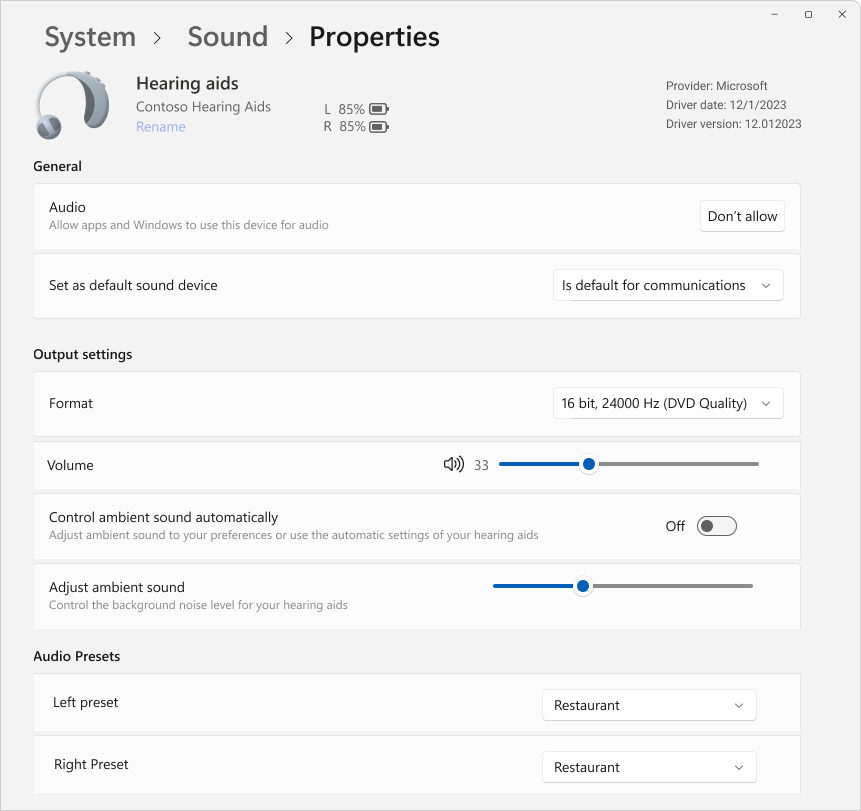Open the Right Preset Restaurant dropdown

coord(649,767)
